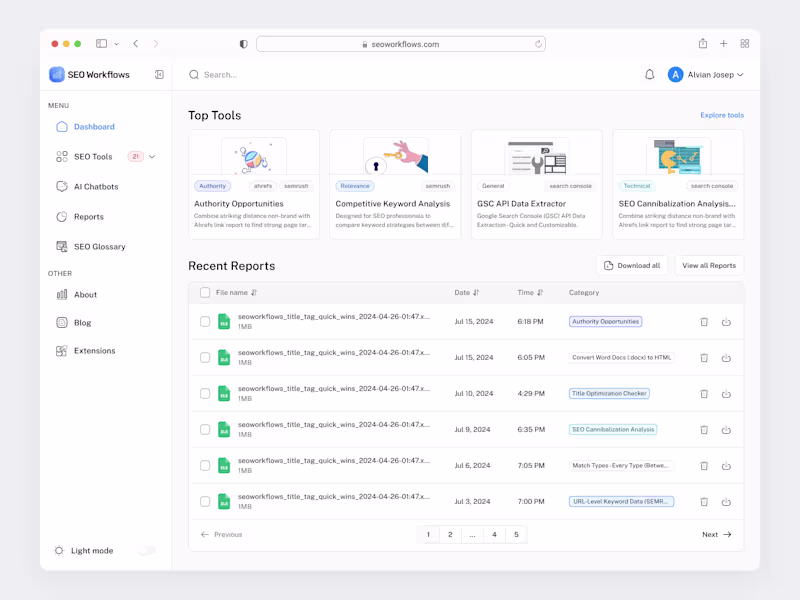
Task: Collapse the sidebar with the panel icon
Action: (x=159, y=74)
